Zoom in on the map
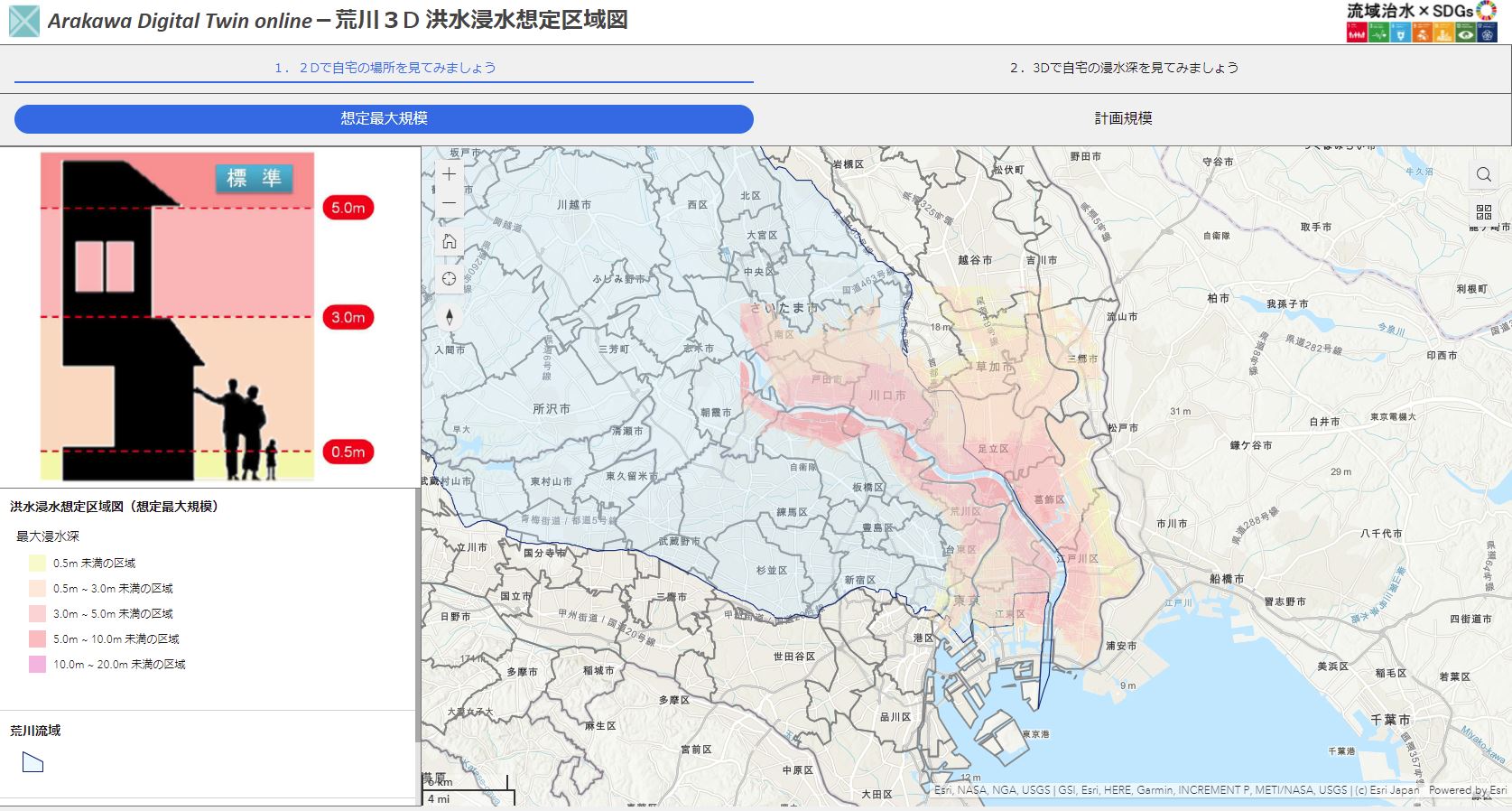Viewport: 1512px width, 811px height. (x=449, y=174)
